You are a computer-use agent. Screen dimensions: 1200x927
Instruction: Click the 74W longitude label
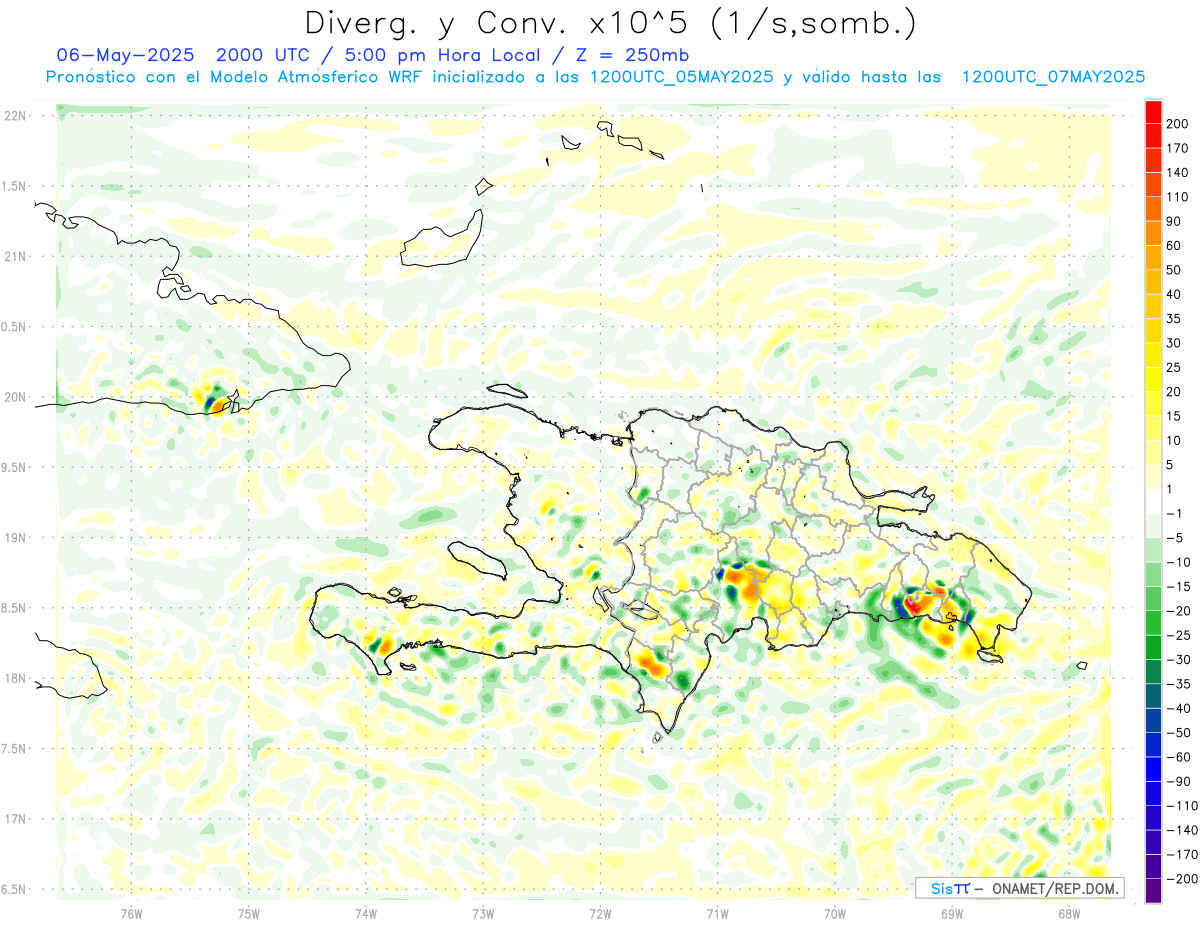(x=366, y=913)
